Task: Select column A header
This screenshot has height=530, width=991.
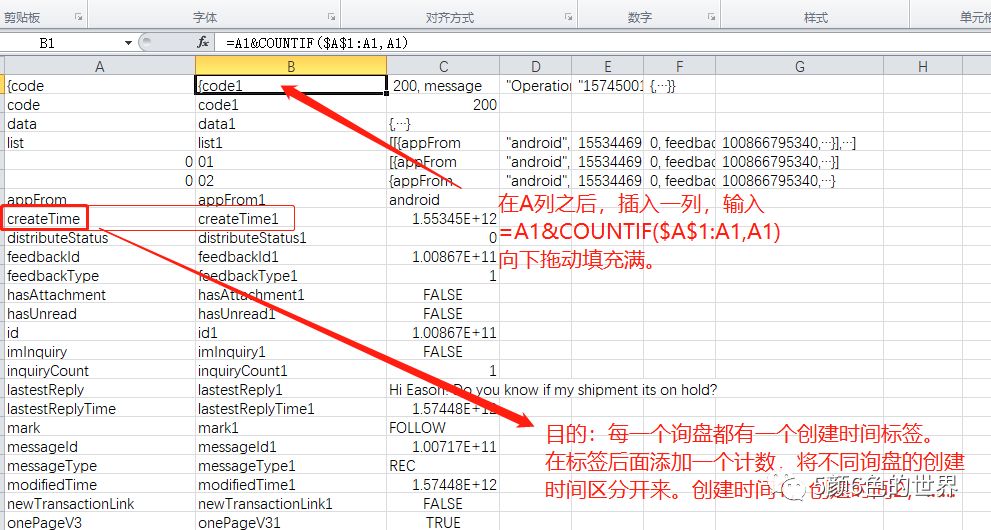Action: pyautogui.click(x=100, y=66)
